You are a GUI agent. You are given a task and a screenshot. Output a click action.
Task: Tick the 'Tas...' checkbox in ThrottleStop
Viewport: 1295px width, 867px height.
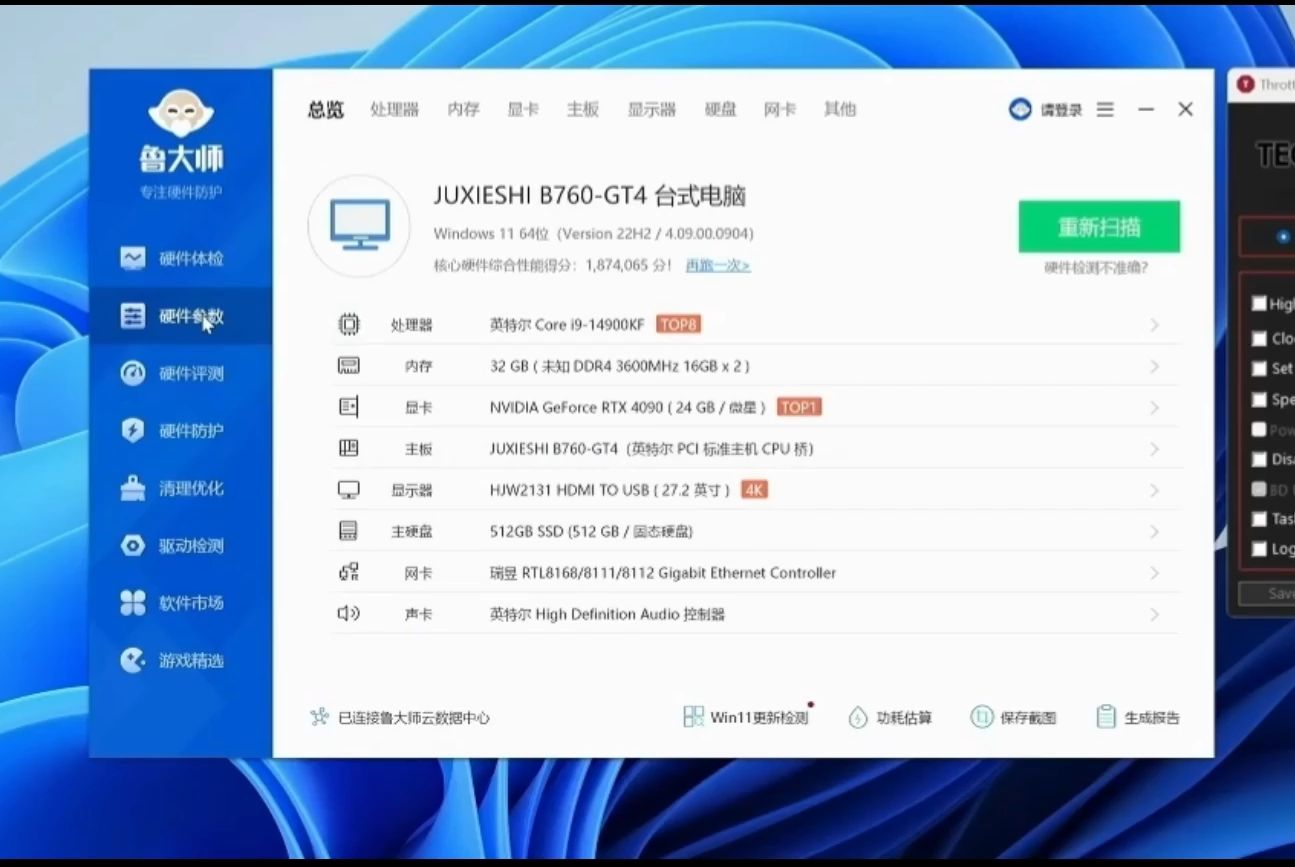tap(1259, 519)
